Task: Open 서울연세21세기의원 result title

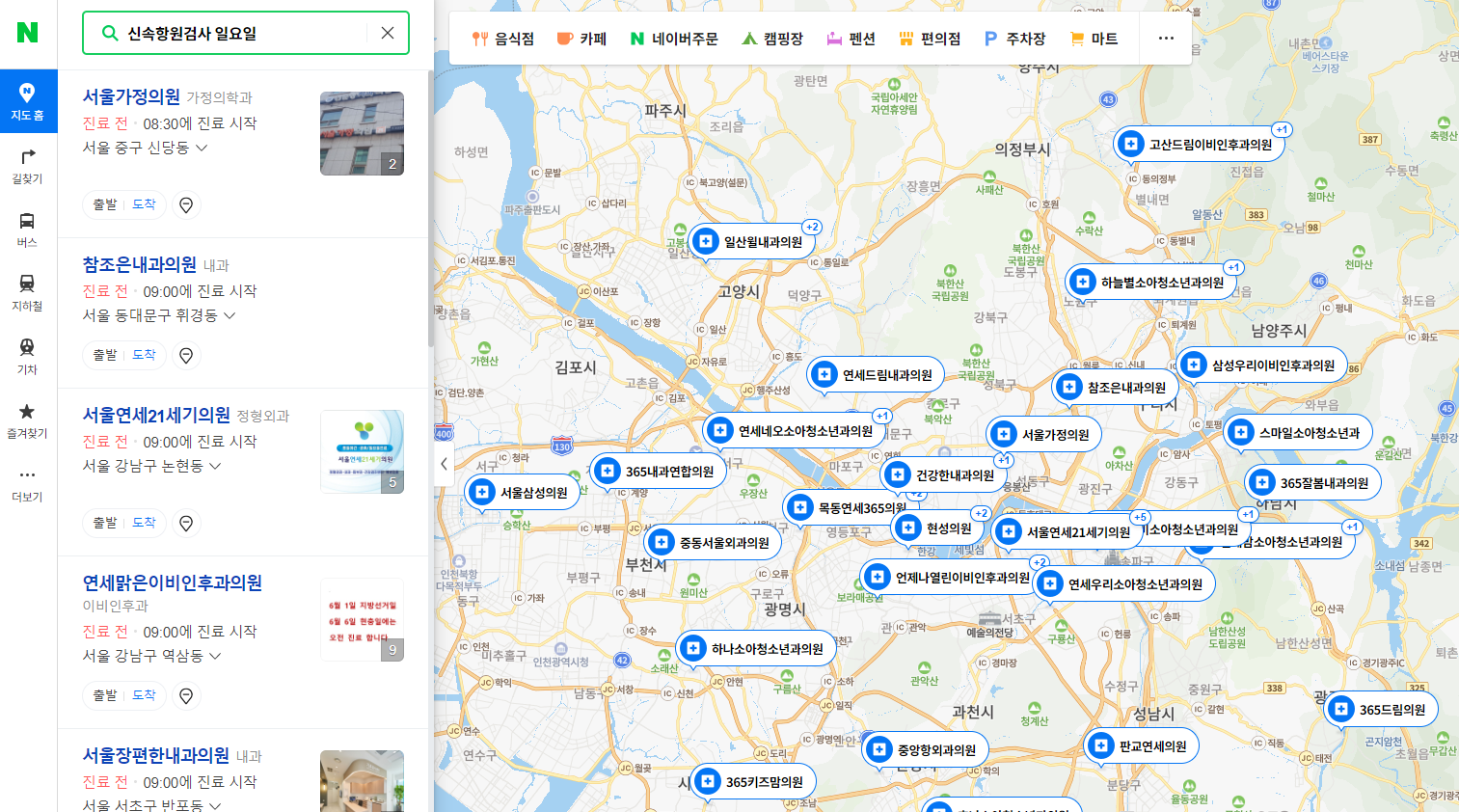Action: pyautogui.click(x=156, y=415)
